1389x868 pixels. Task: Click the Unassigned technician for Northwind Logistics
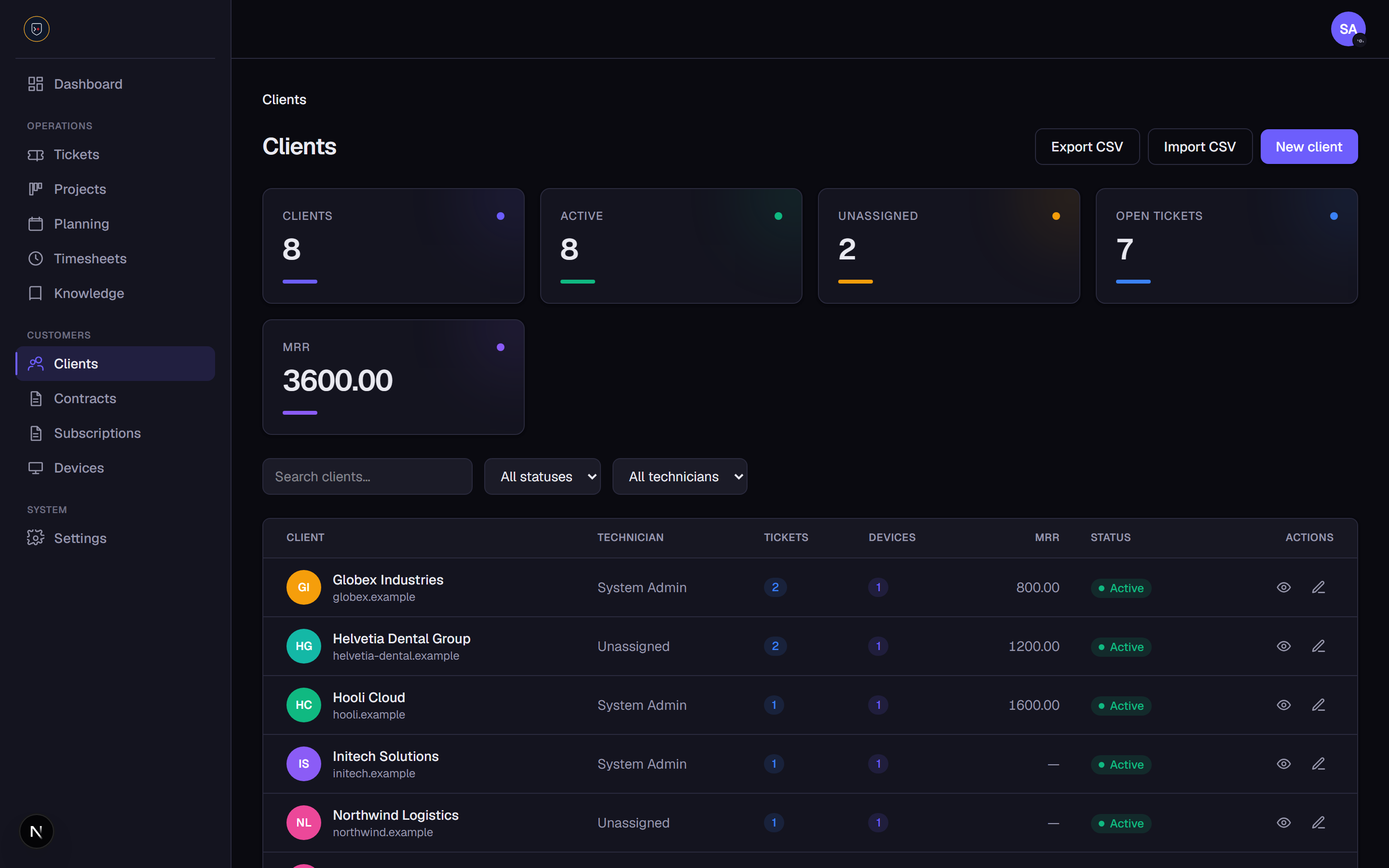click(x=633, y=823)
